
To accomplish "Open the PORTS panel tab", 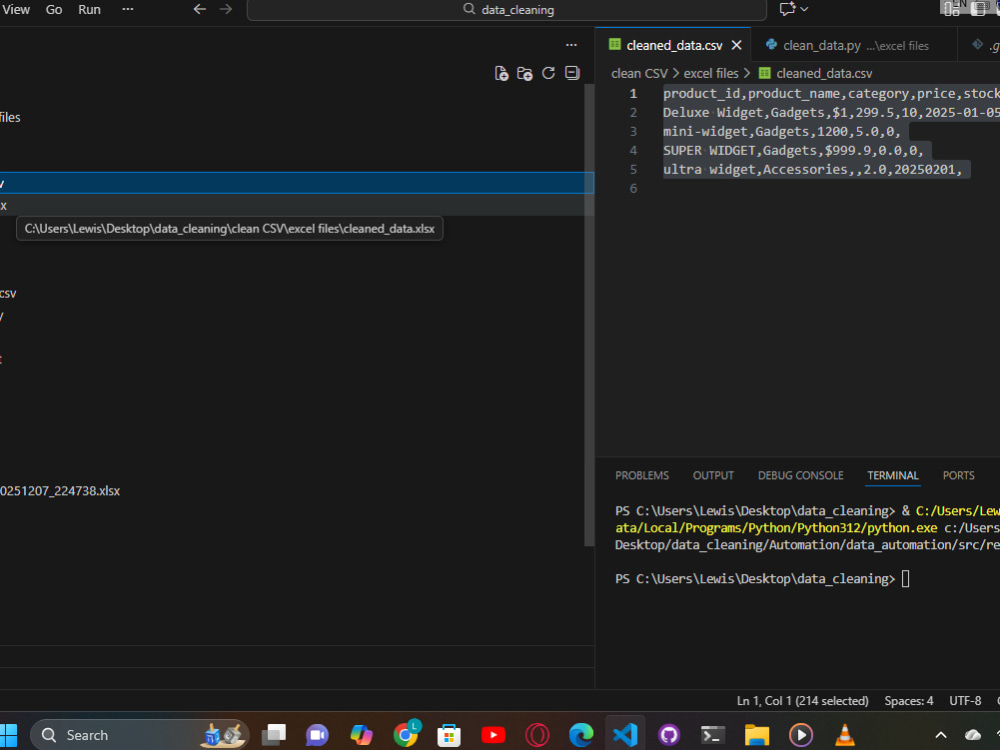I will (x=959, y=475).
